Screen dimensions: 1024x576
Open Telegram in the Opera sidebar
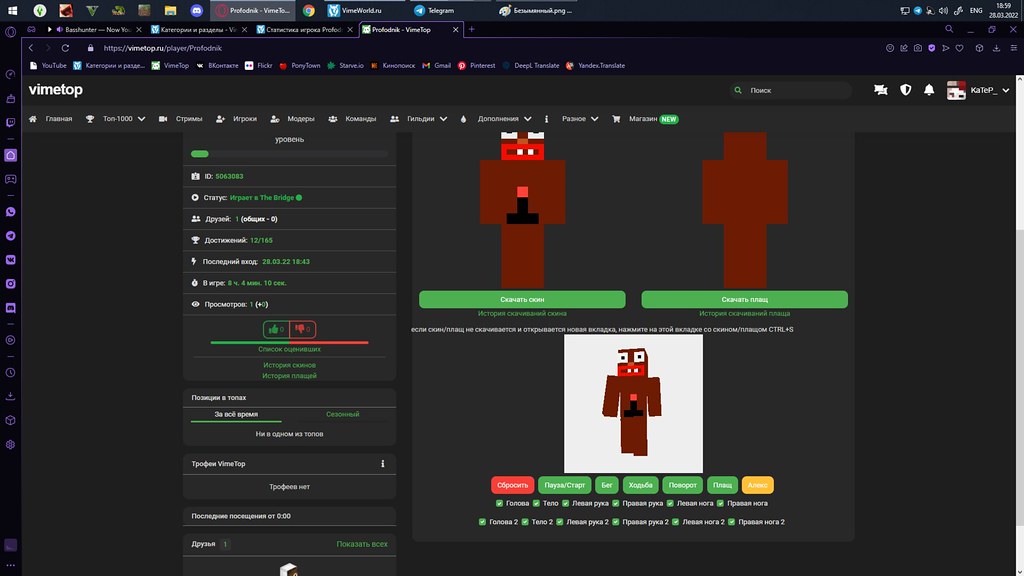tap(10, 235)
